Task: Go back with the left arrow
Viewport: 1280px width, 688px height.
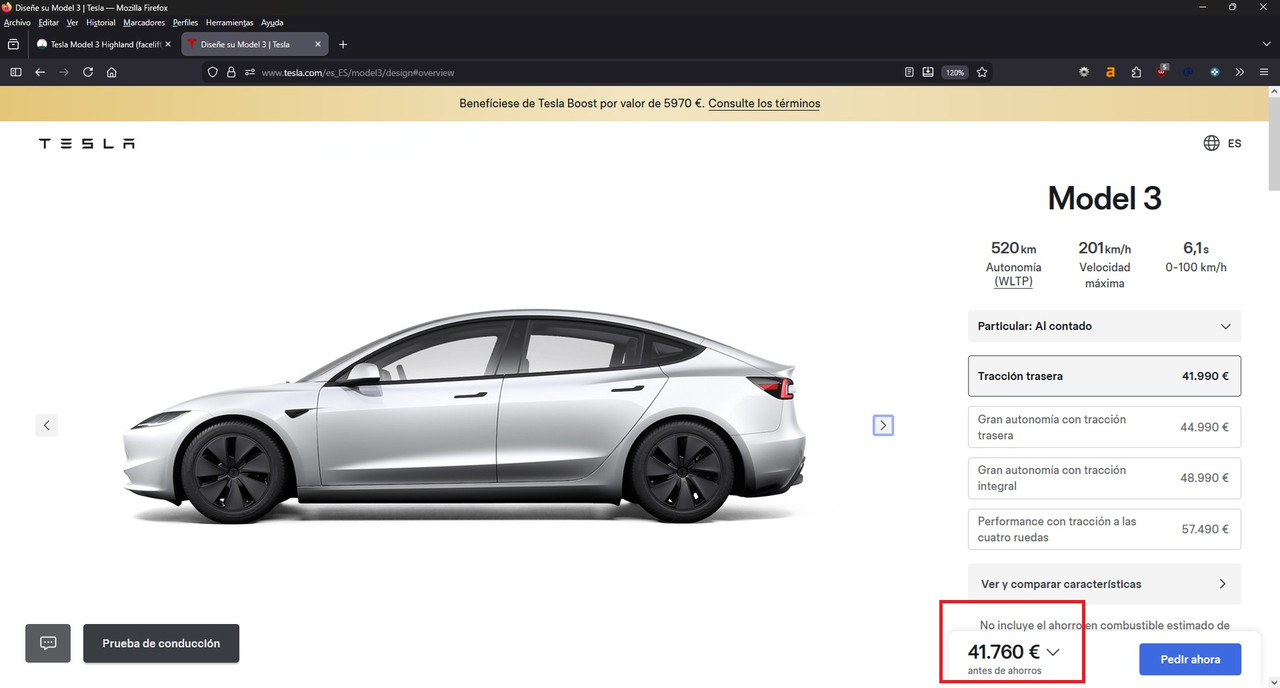Action: (x=40, y=72)
